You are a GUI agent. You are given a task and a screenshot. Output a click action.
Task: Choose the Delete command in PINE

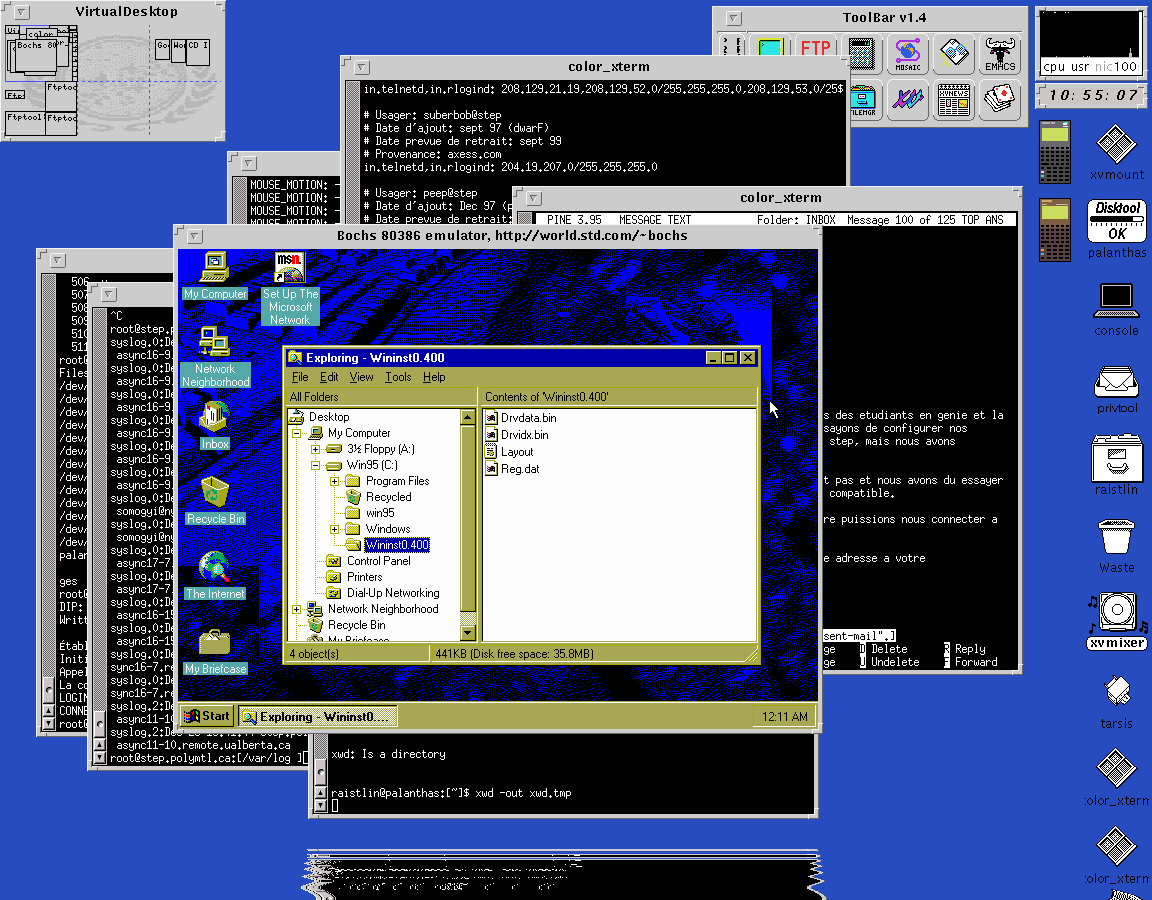883,649
